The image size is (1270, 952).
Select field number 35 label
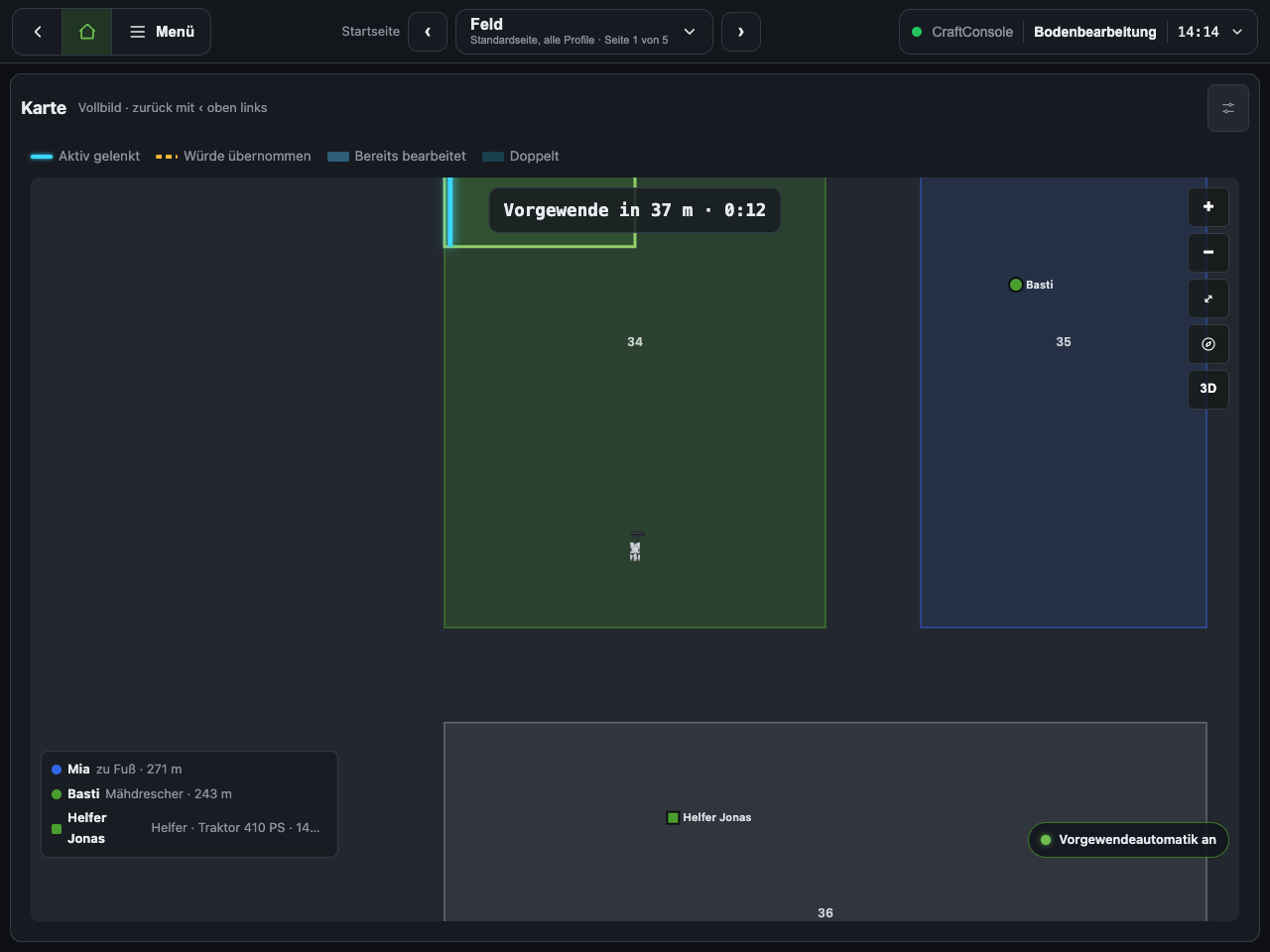coord(1064,342)
